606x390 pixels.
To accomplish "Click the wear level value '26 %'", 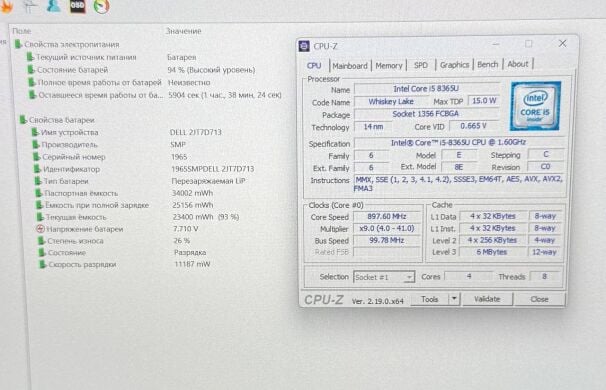I will [182, 240].
